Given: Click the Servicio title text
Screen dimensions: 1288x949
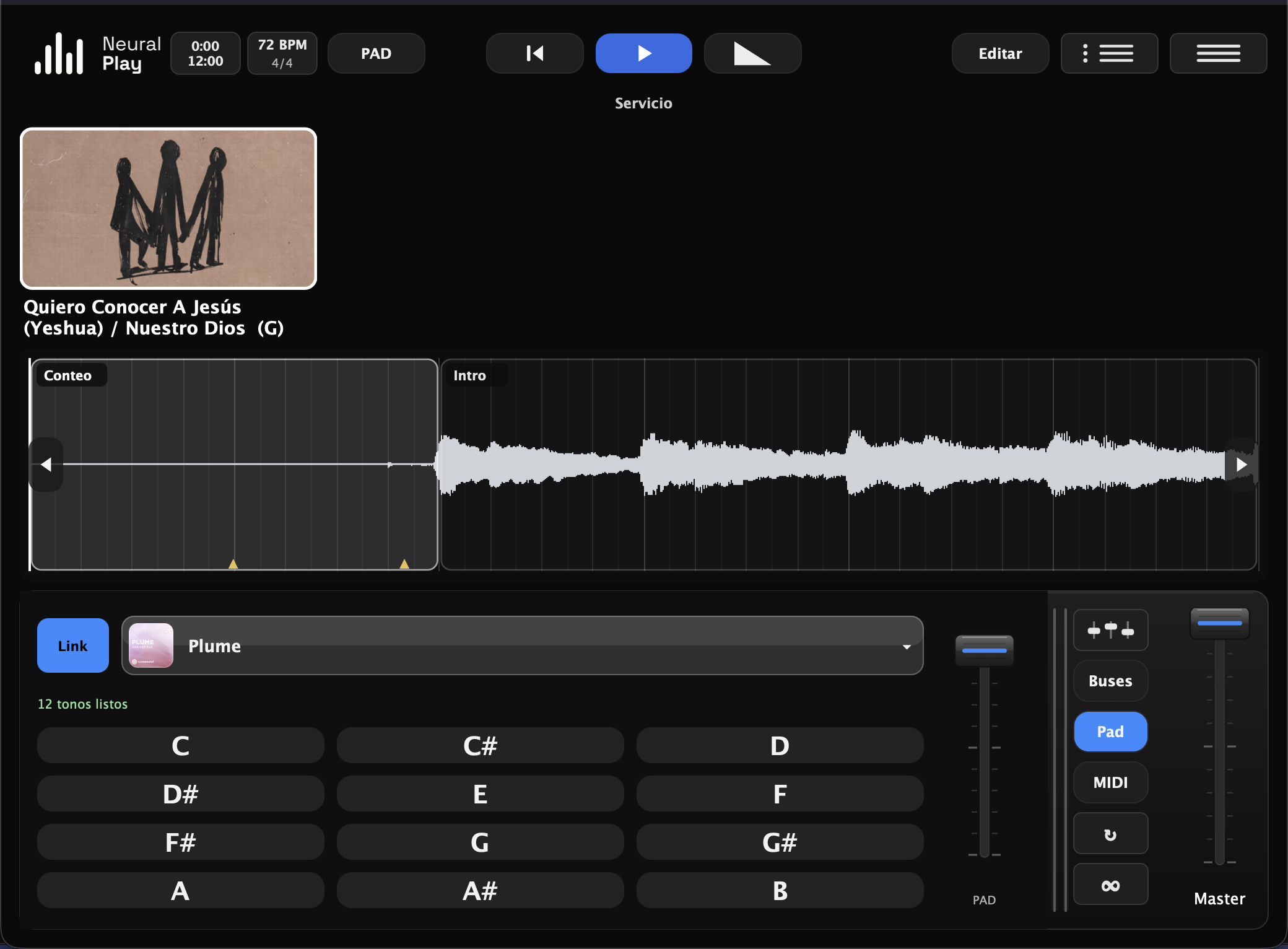Looking at the screenshot, I should 643,103.
